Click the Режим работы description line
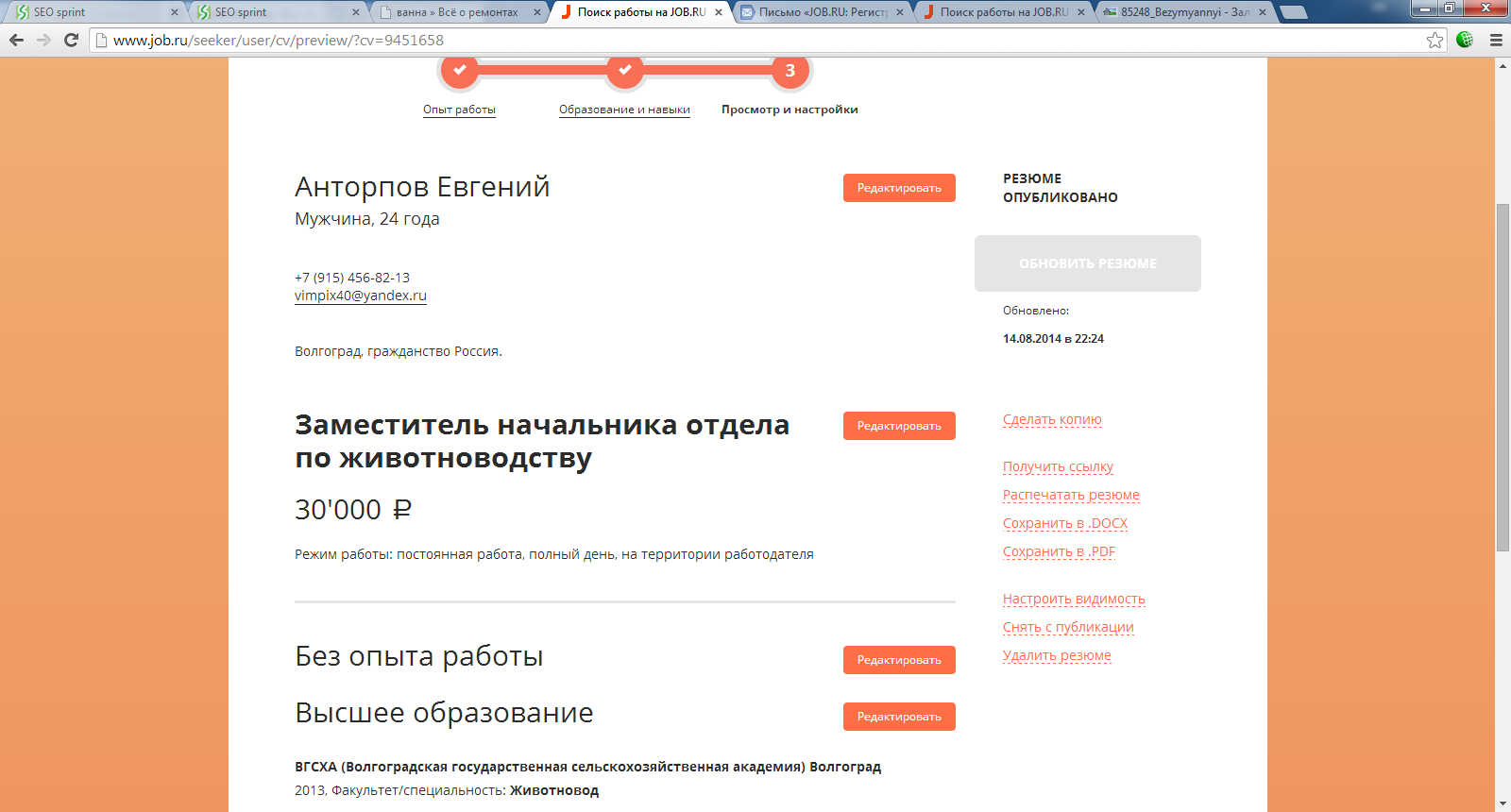 click(x=554, y=554)
